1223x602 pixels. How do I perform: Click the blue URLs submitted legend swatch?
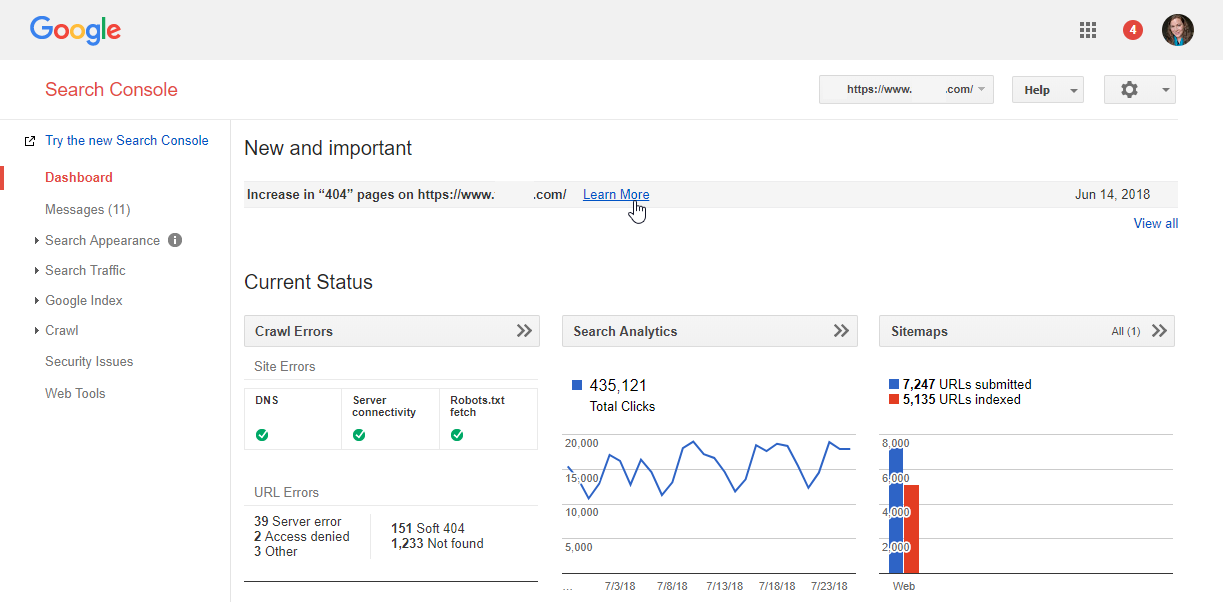click(895, 384)
